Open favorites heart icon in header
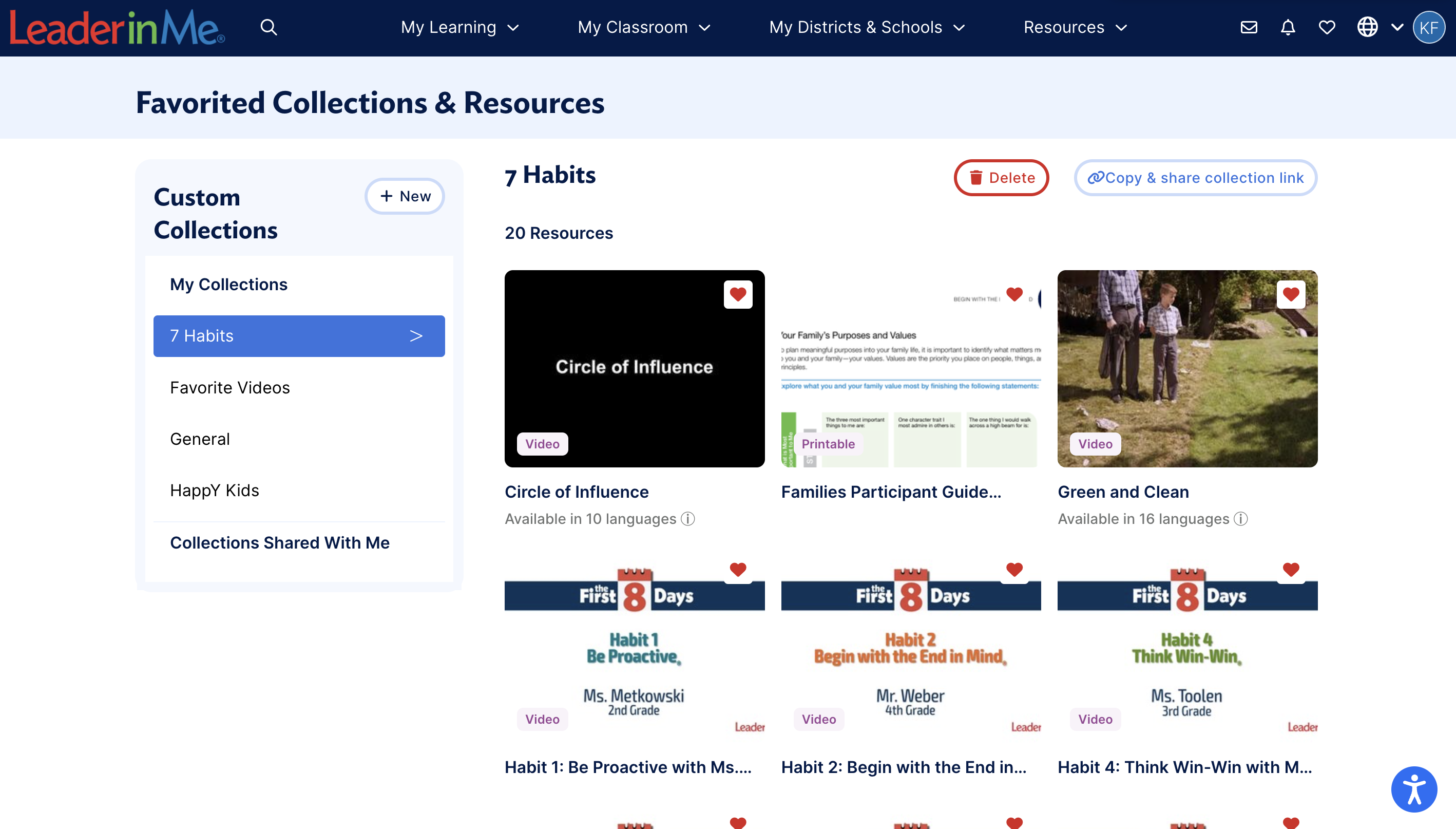The width and height of the screenshot is (1456, 829). pyautogui.click(x=1326, y=27)
